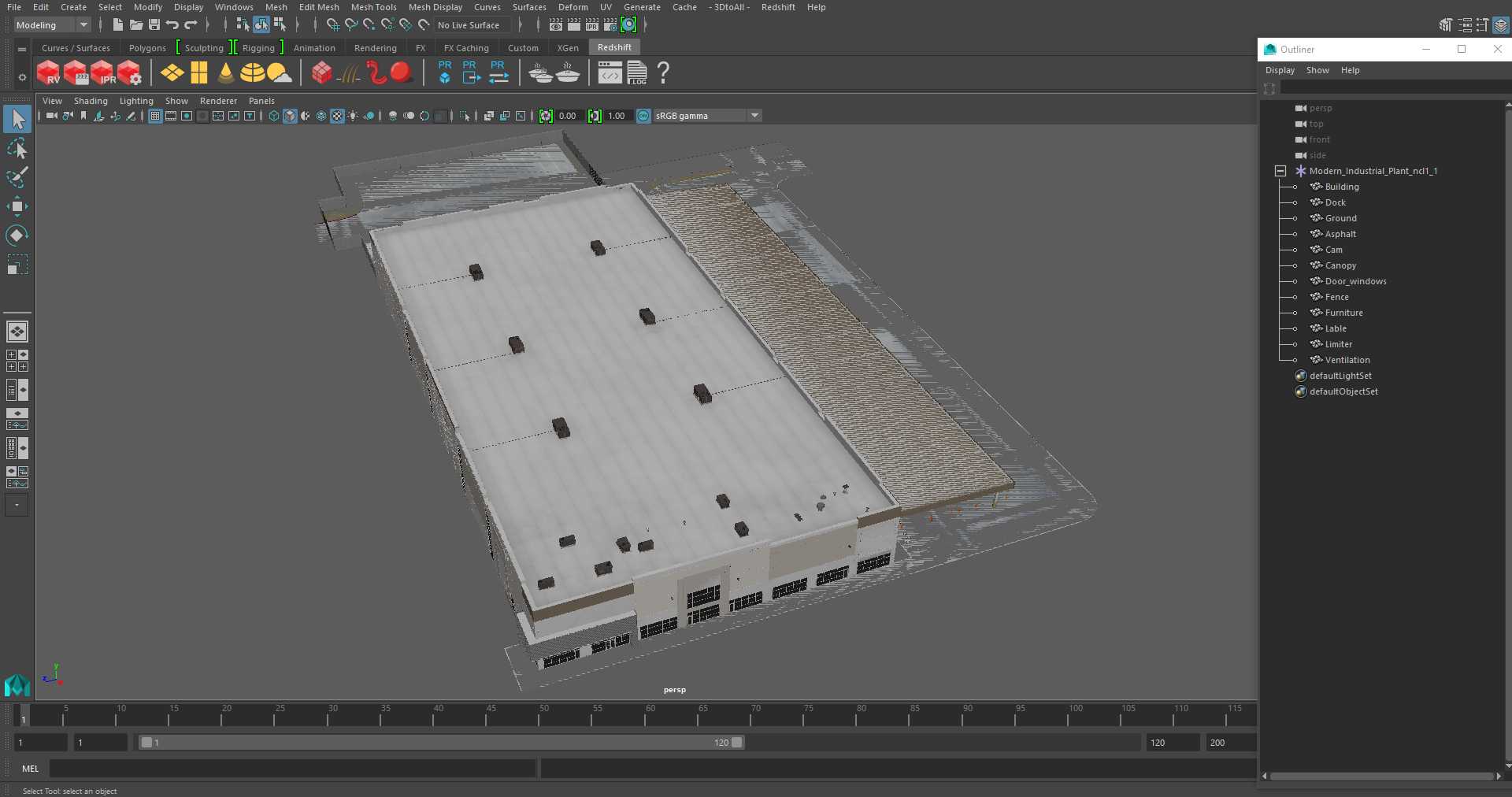Toggle the viewport grid display

[155, 116]
